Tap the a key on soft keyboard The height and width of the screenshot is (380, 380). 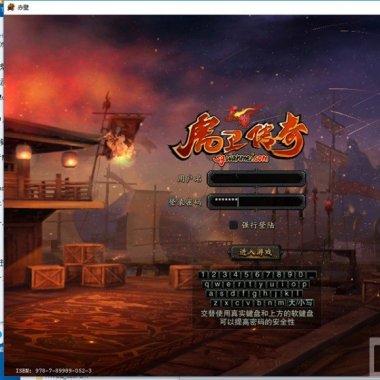coord(211,294)
